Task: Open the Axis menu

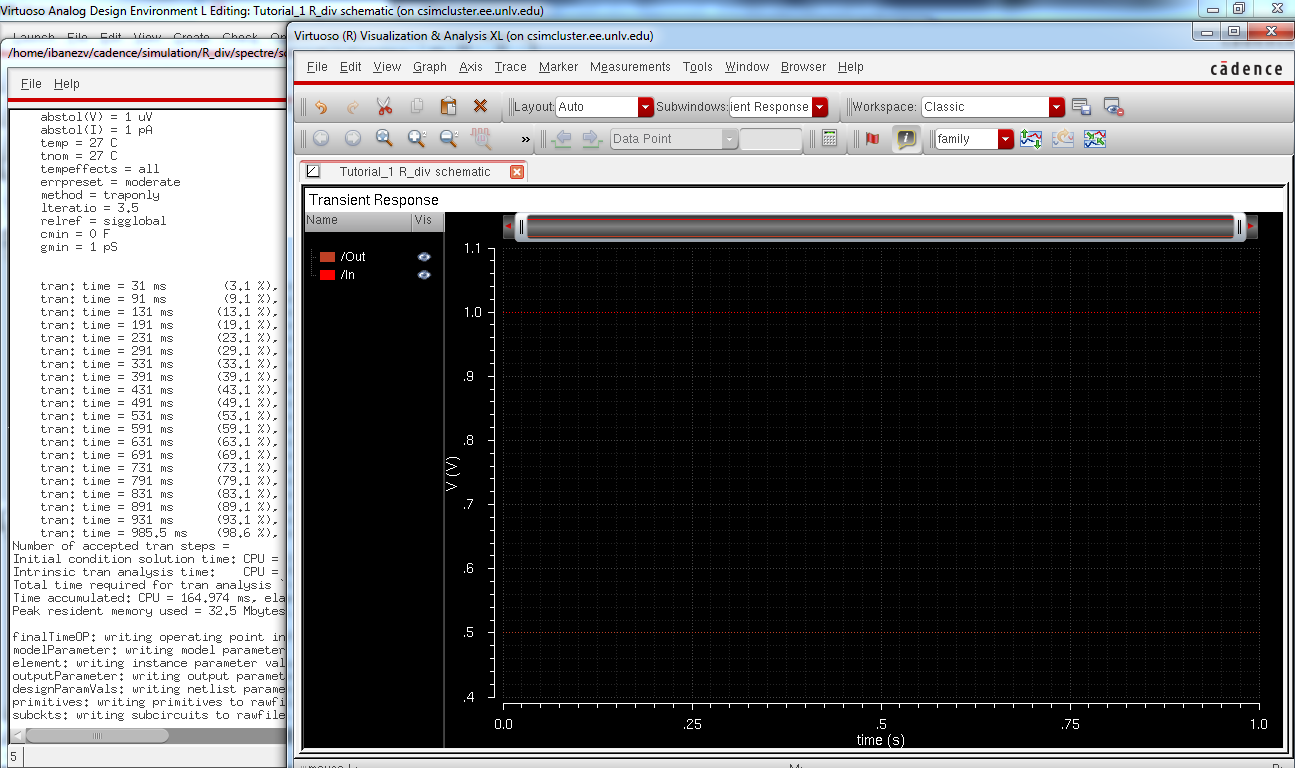Action: (471, 67)
